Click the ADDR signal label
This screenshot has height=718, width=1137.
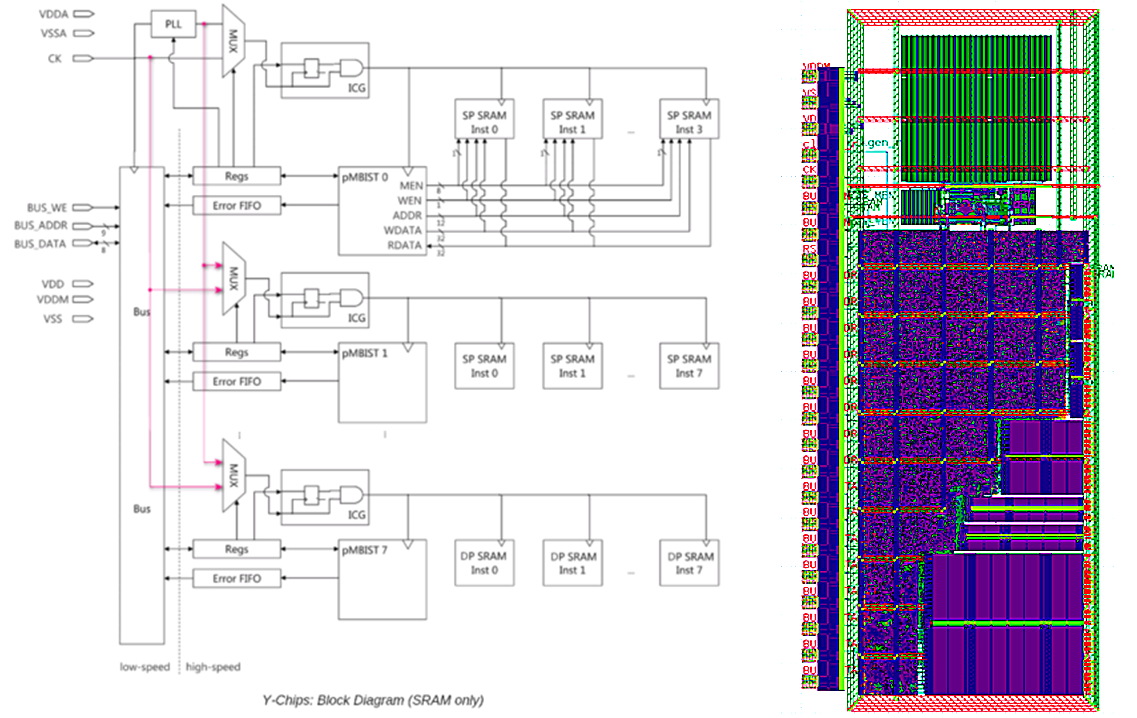tap(407, 215)
